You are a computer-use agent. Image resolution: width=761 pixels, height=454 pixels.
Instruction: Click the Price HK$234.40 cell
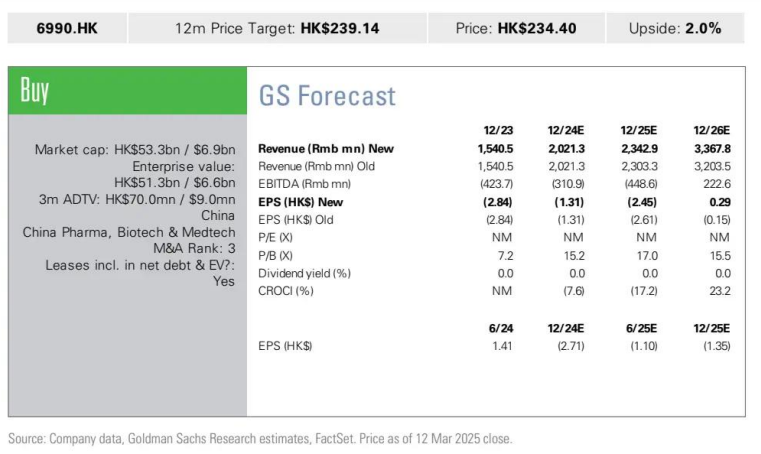(516, 28)
